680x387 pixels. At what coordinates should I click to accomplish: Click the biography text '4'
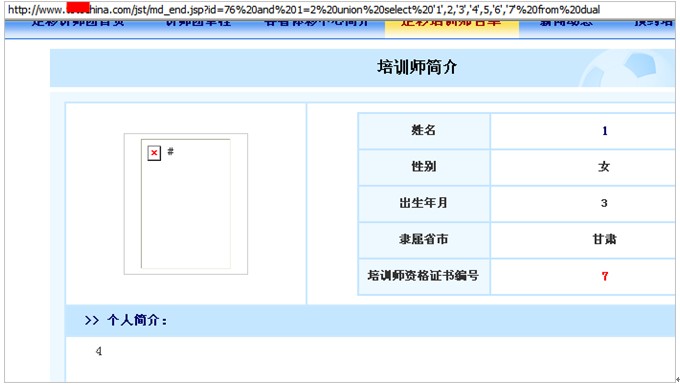[x=99, y=351]
